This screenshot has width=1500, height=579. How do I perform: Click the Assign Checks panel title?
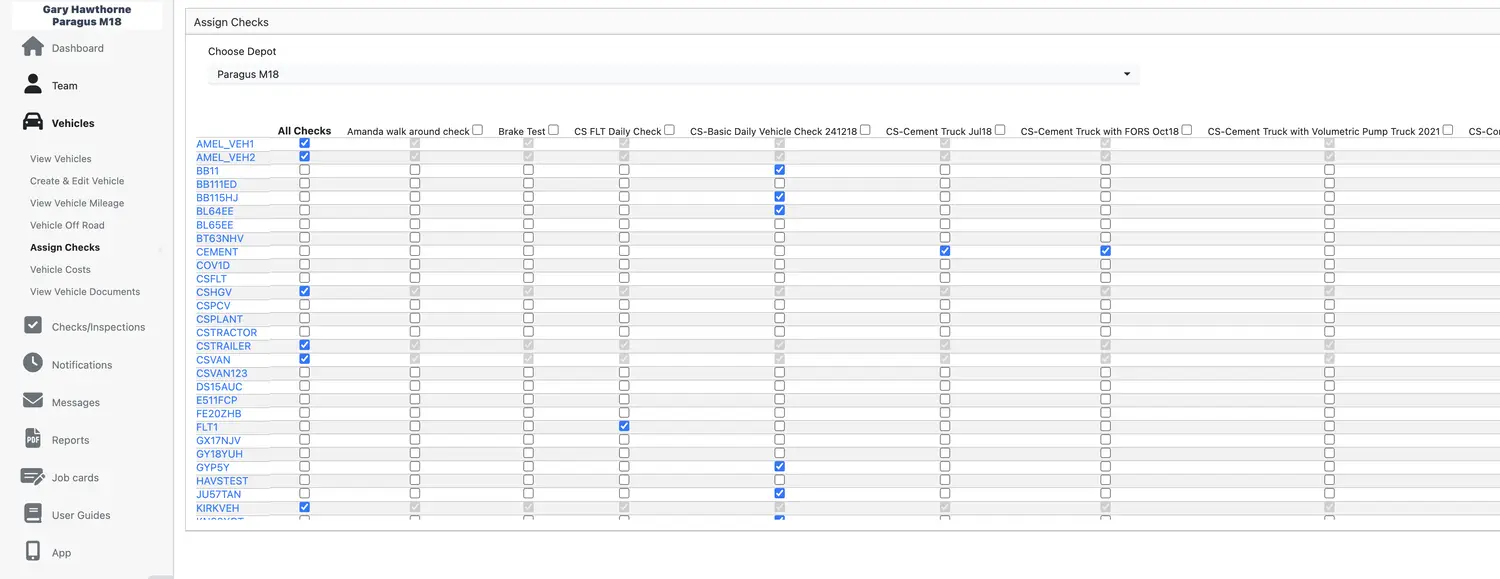(231, 22)
